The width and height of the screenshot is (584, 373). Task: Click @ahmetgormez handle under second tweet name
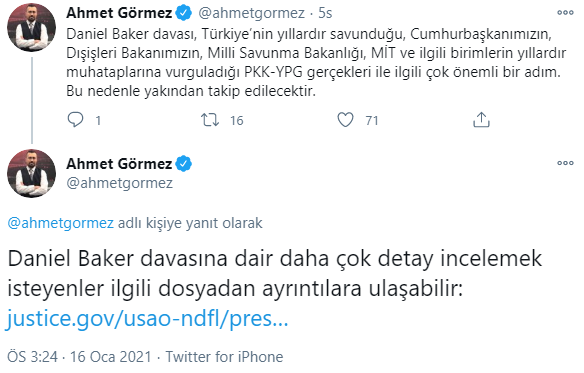pos(120,183)
